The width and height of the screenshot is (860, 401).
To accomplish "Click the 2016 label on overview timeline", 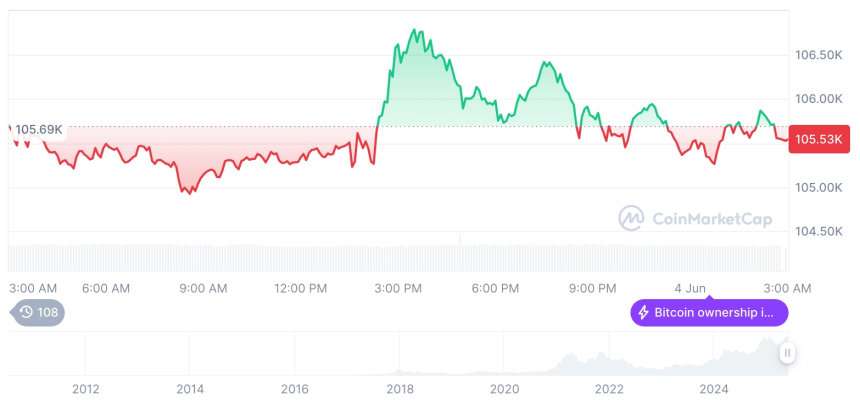I will [x=295, y=389].
